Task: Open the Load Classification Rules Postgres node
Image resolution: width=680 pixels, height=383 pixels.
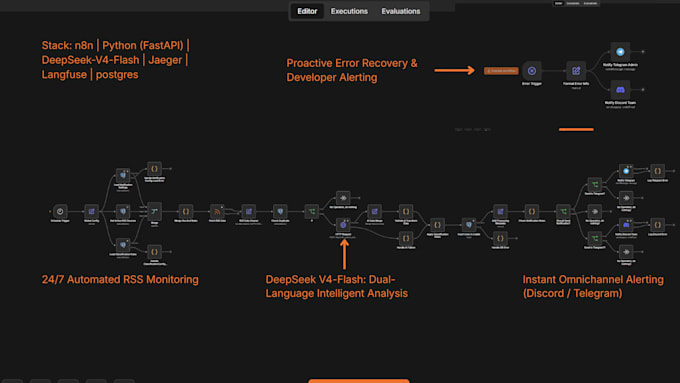Action: [123, 245]
